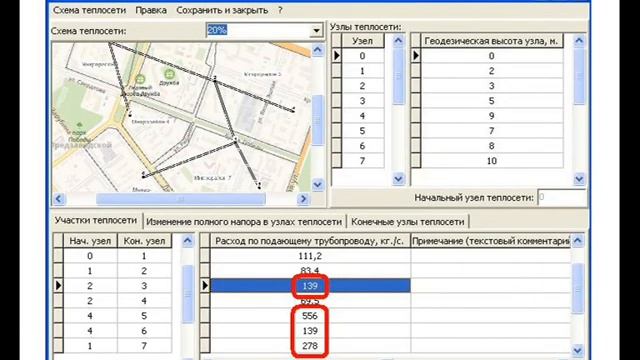
Task: Click flow rate cell 556
Action: pyautogui.click(x=310, y=316)
